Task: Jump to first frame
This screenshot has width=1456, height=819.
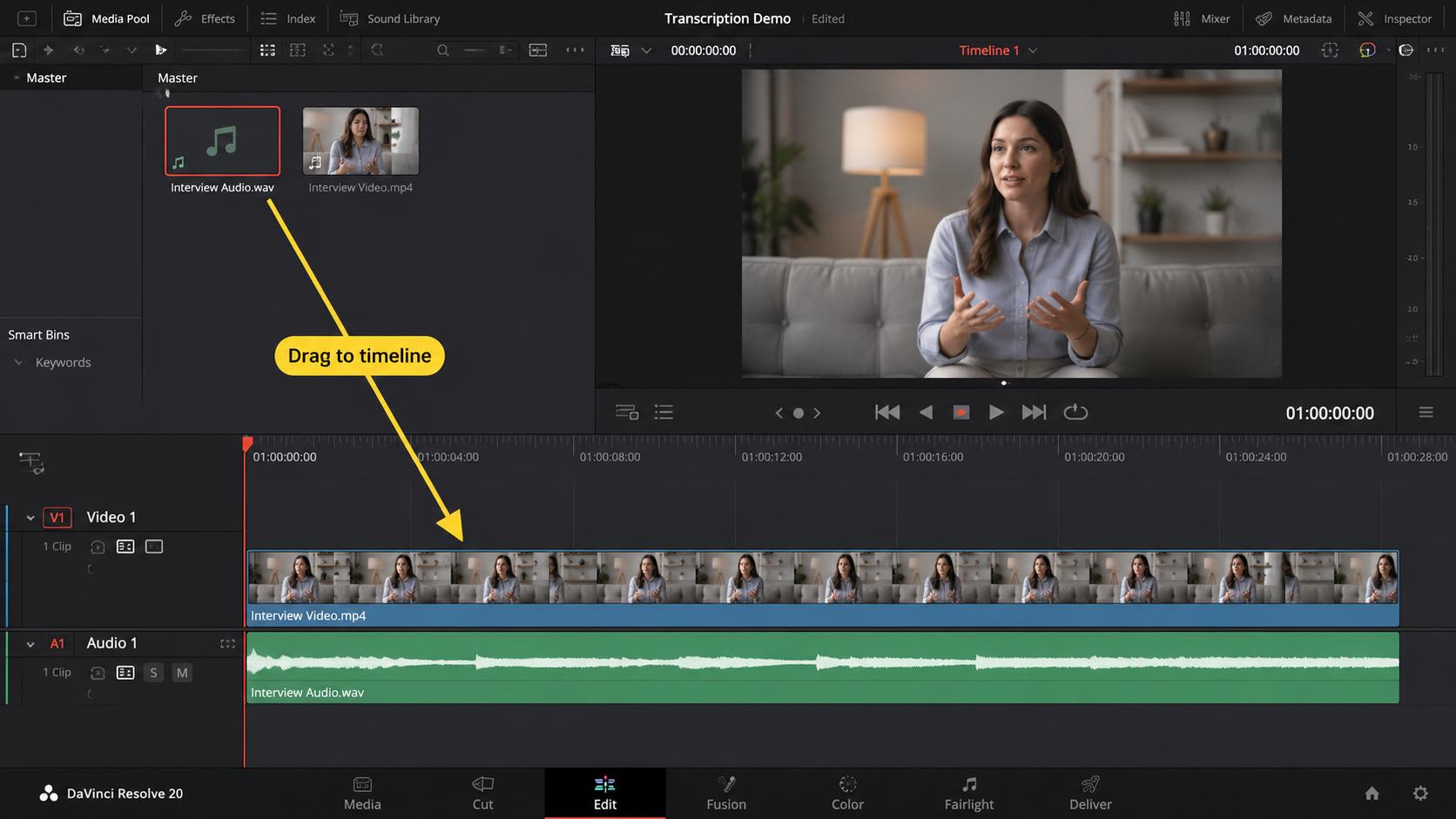Action: [x=887, y=413]
